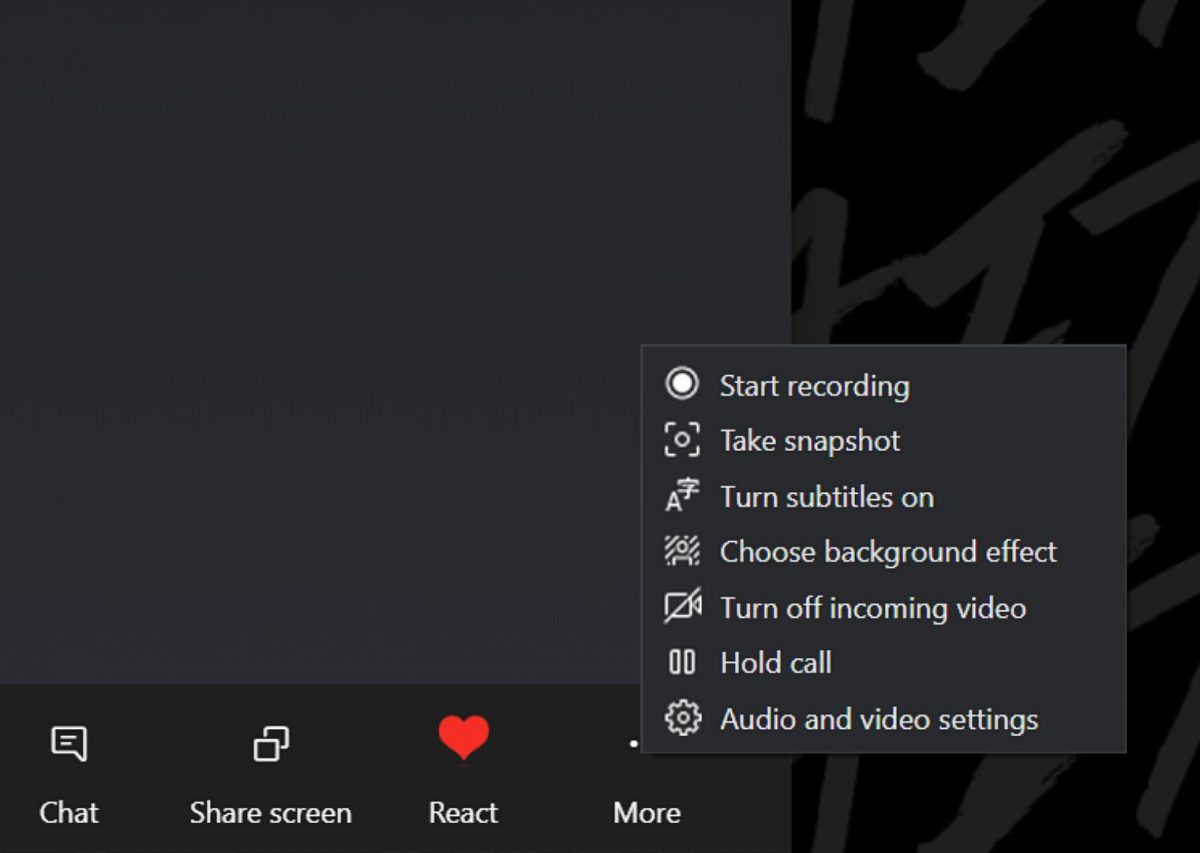Click the record circle icon
The width and height of the screenshot is (1200, 853).
click(682, 384)
